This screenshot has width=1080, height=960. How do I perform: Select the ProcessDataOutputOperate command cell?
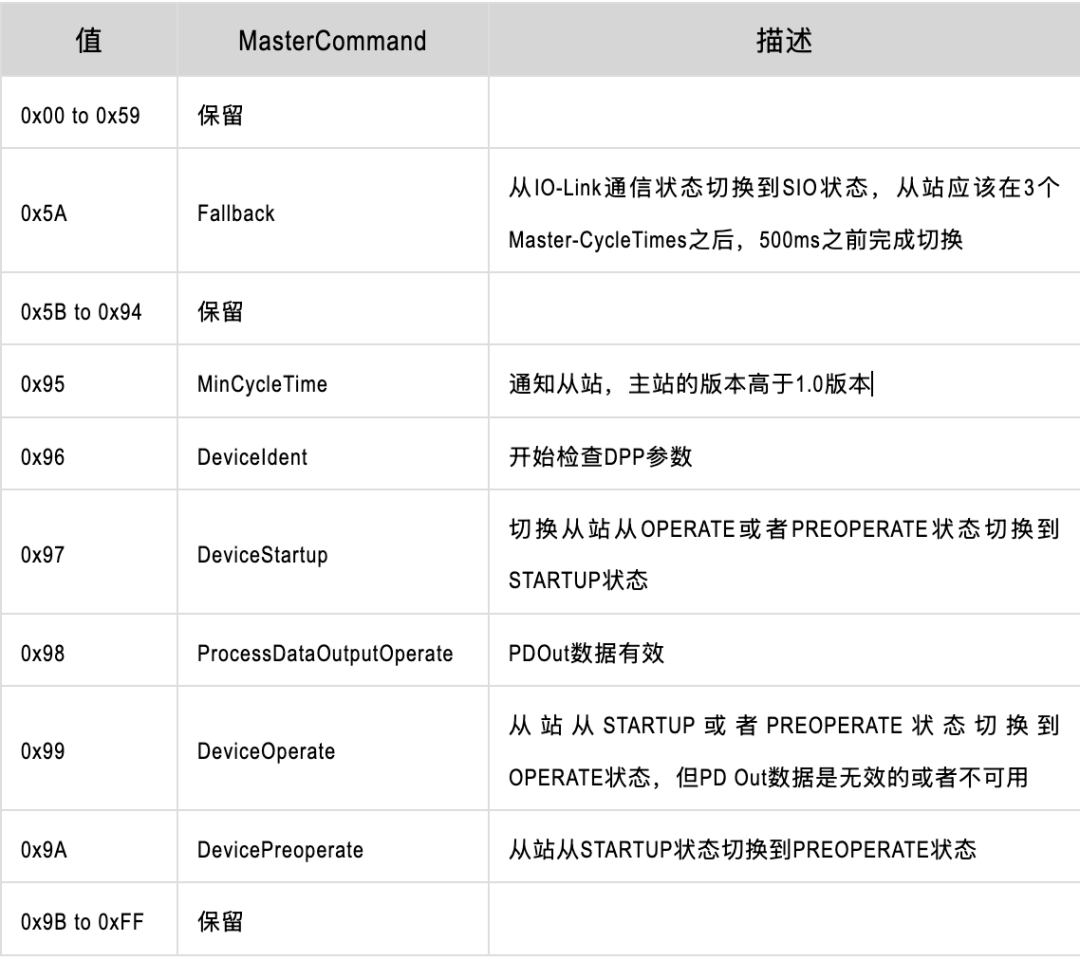[x=325, y=653]
